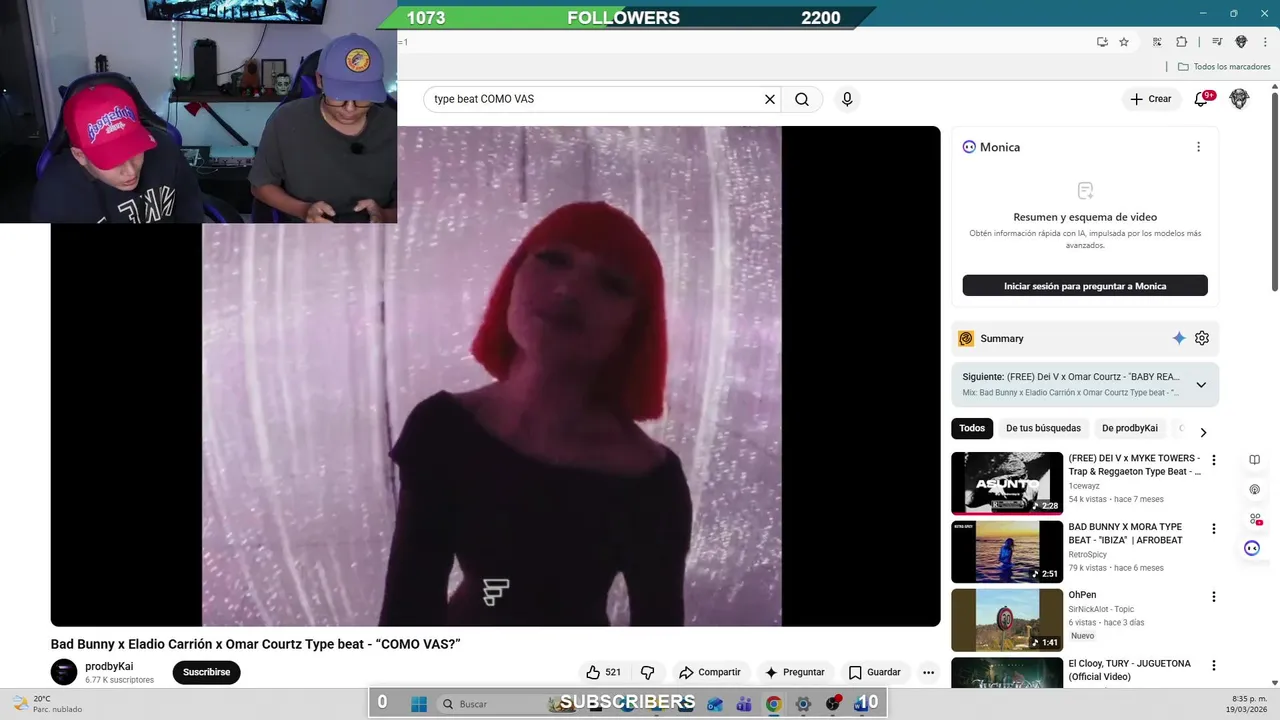Open the Chrome three-dot menu
This screenshot has height=720, width=1280.
1264,42
